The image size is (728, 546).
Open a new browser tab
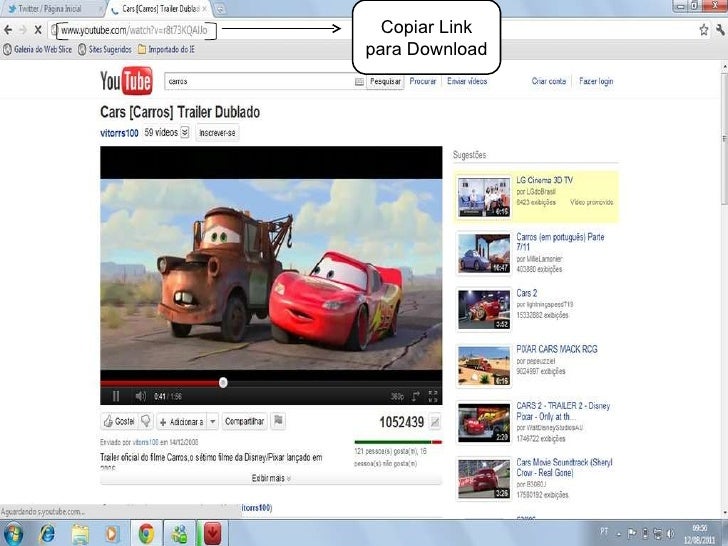click(x=221, y=9)
